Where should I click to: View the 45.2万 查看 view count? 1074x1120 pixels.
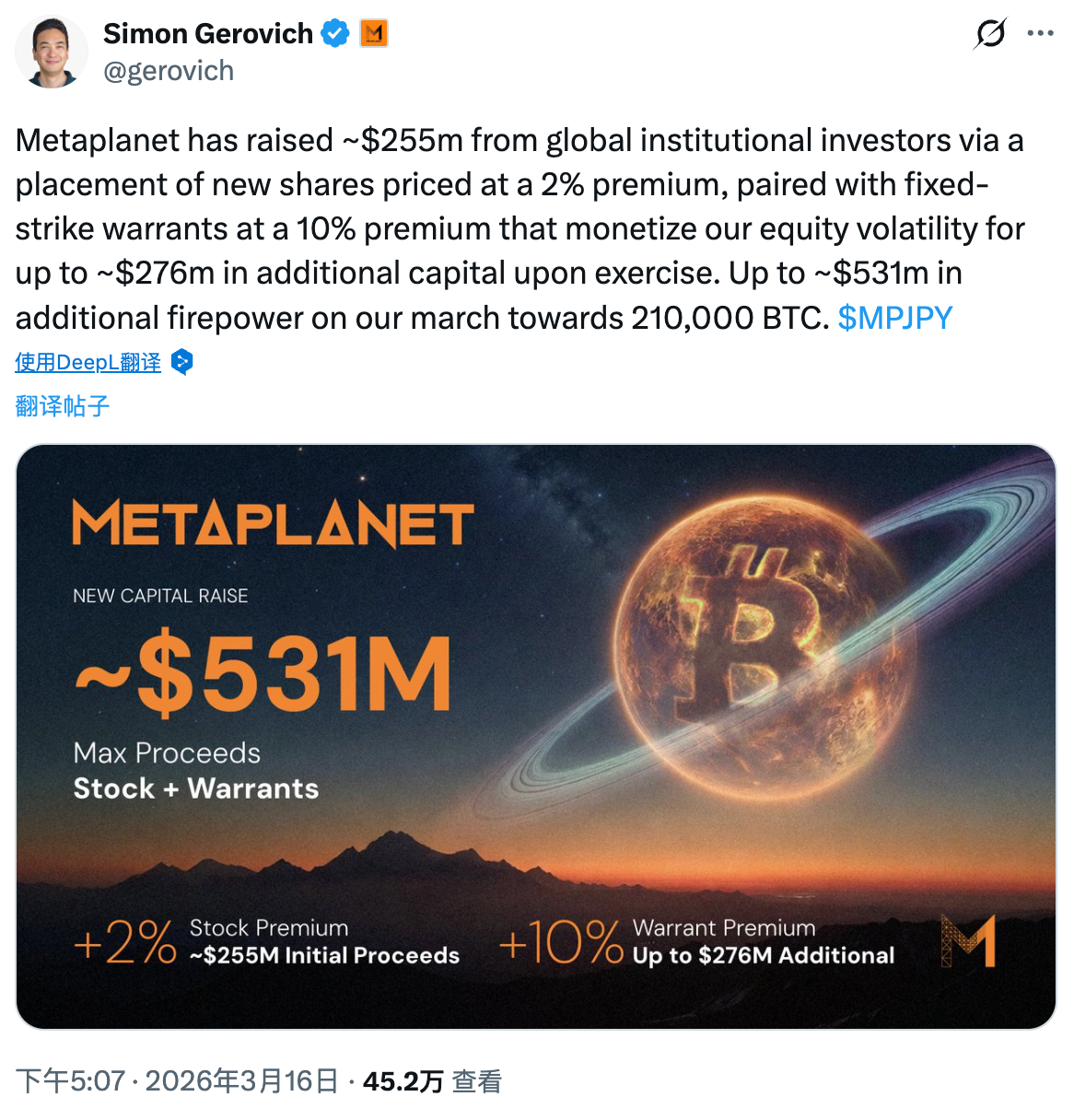[x=432, y=1080]
